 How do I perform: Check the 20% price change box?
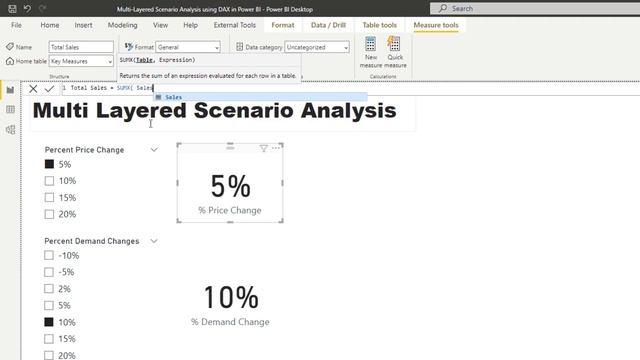pyautogui.click(x=49, y=214)
